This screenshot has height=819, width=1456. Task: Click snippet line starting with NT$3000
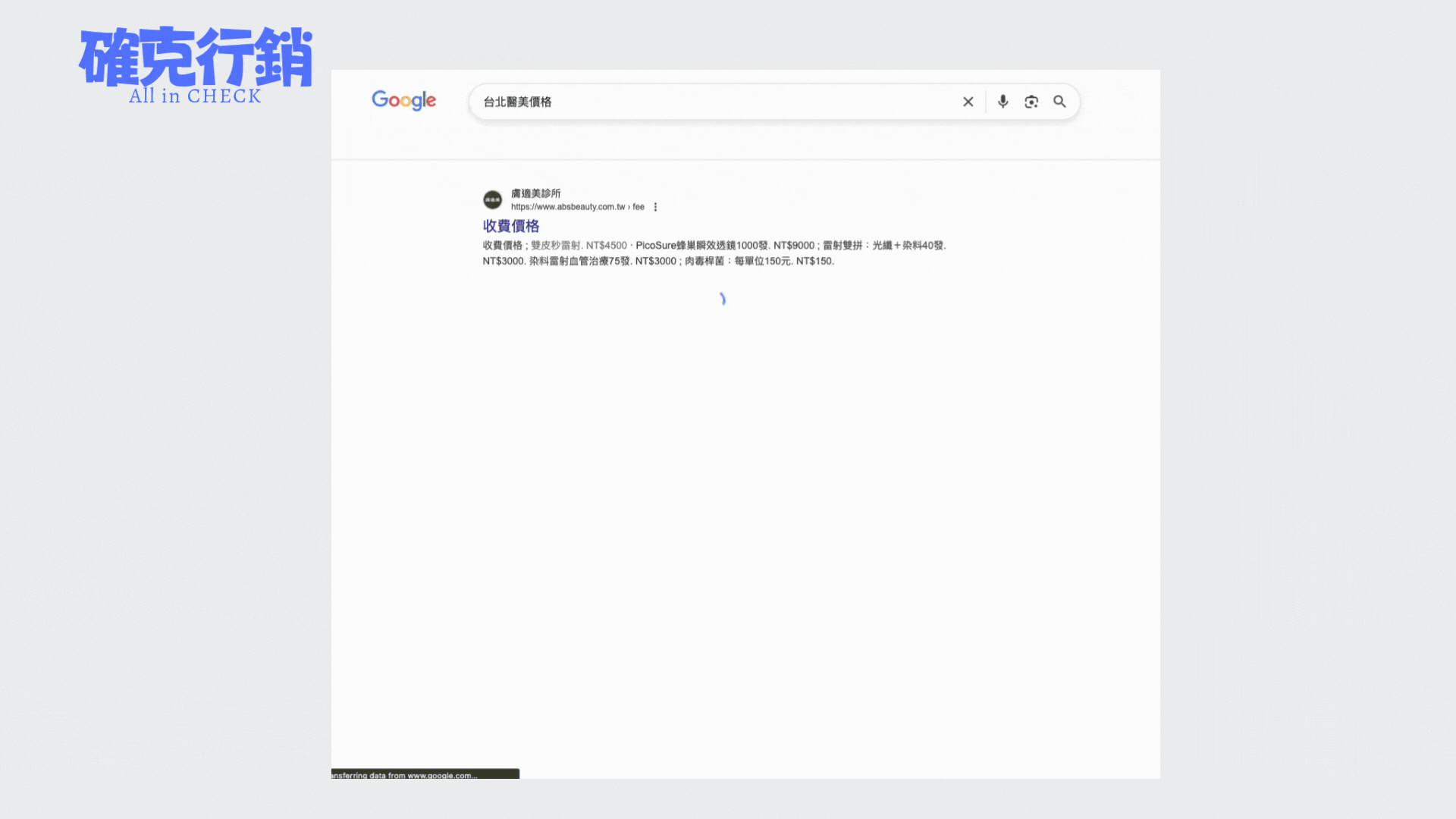point(657,261)
